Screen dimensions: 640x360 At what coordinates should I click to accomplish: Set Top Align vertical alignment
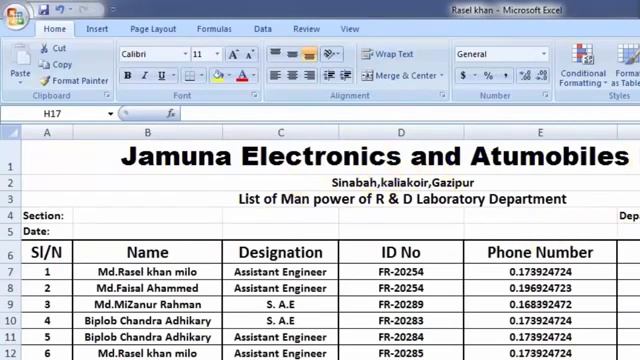click(276, 53)
